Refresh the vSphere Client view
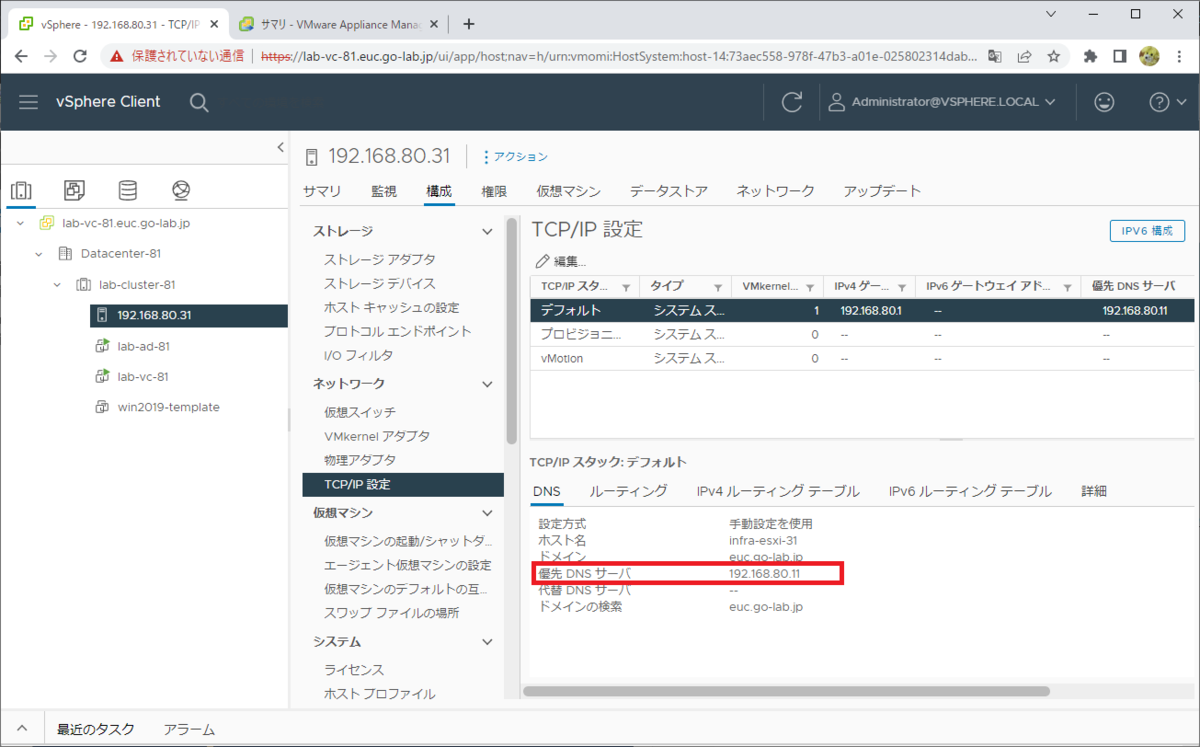 pyautogui.click(x=792, y=102)
